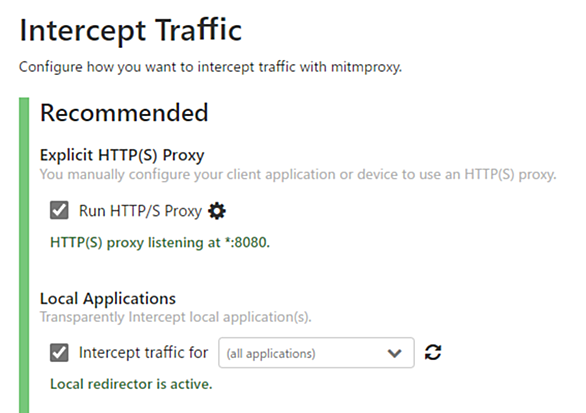The image size is (586, 413).
Task: Click the Local redirector is active message
Action: [131, 384]
